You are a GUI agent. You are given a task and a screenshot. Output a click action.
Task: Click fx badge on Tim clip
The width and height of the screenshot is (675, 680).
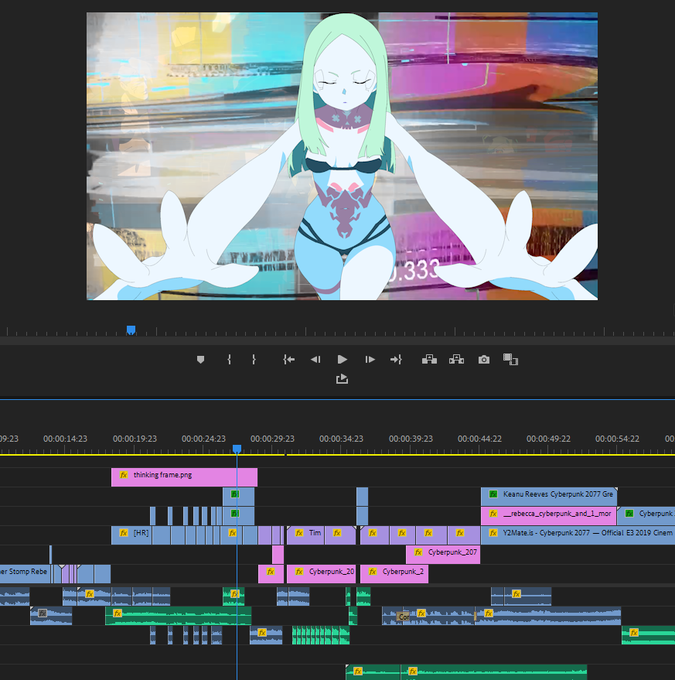pos(299,533)
